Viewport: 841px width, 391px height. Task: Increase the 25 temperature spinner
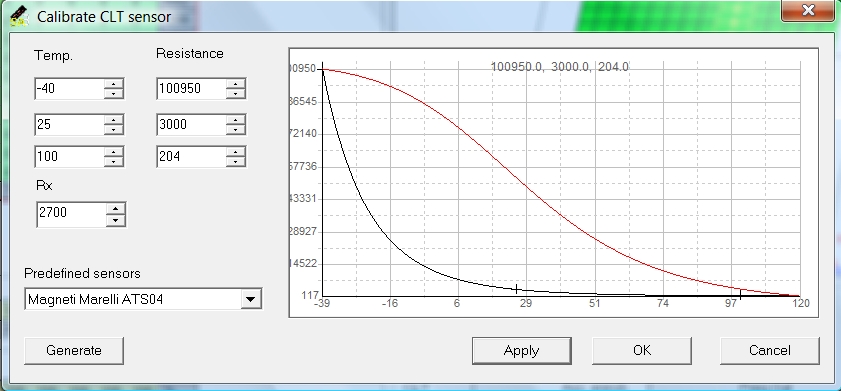(x=113, y=120)
